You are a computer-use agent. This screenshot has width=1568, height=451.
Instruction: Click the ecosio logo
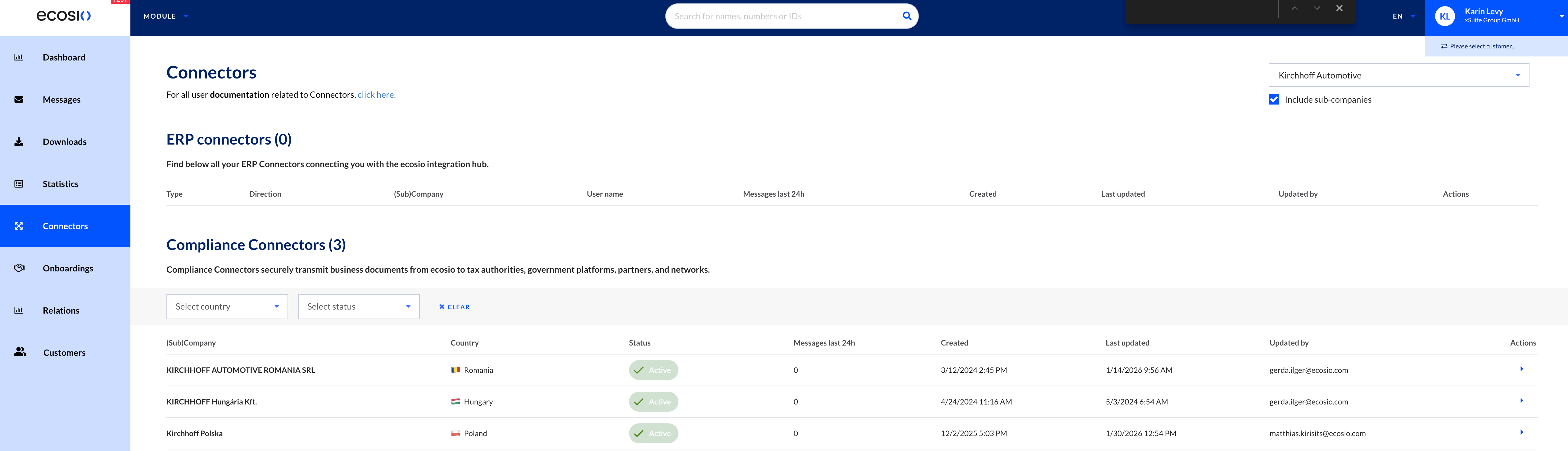pyautogui.click(x=64, y=16)
